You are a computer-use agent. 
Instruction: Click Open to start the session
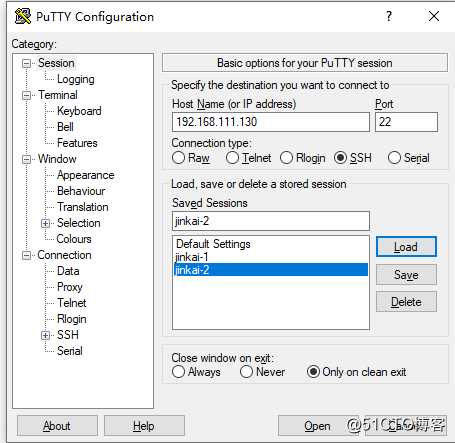tap(317, 426)
